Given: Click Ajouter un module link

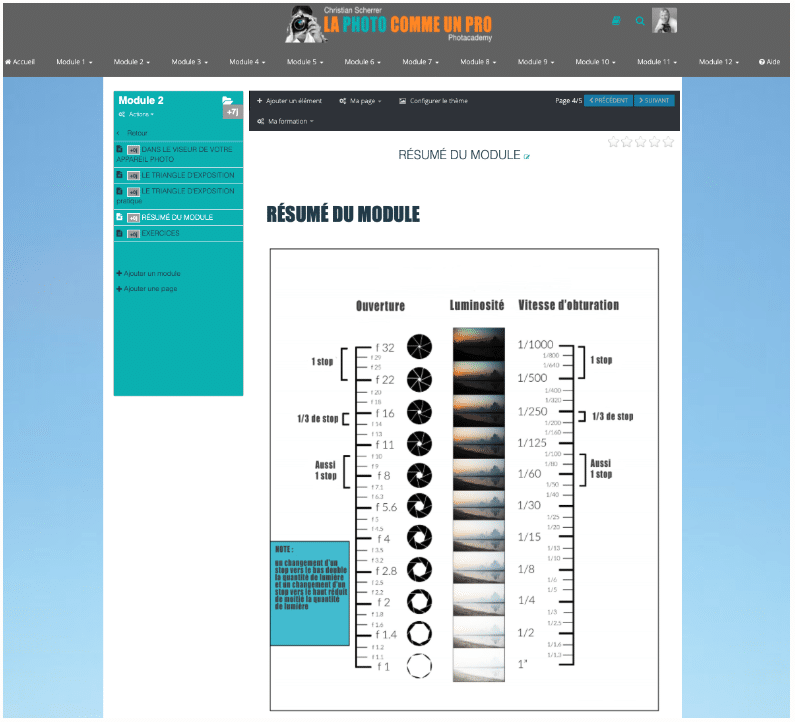Looking at the screenshot, I should click(149, 273).
